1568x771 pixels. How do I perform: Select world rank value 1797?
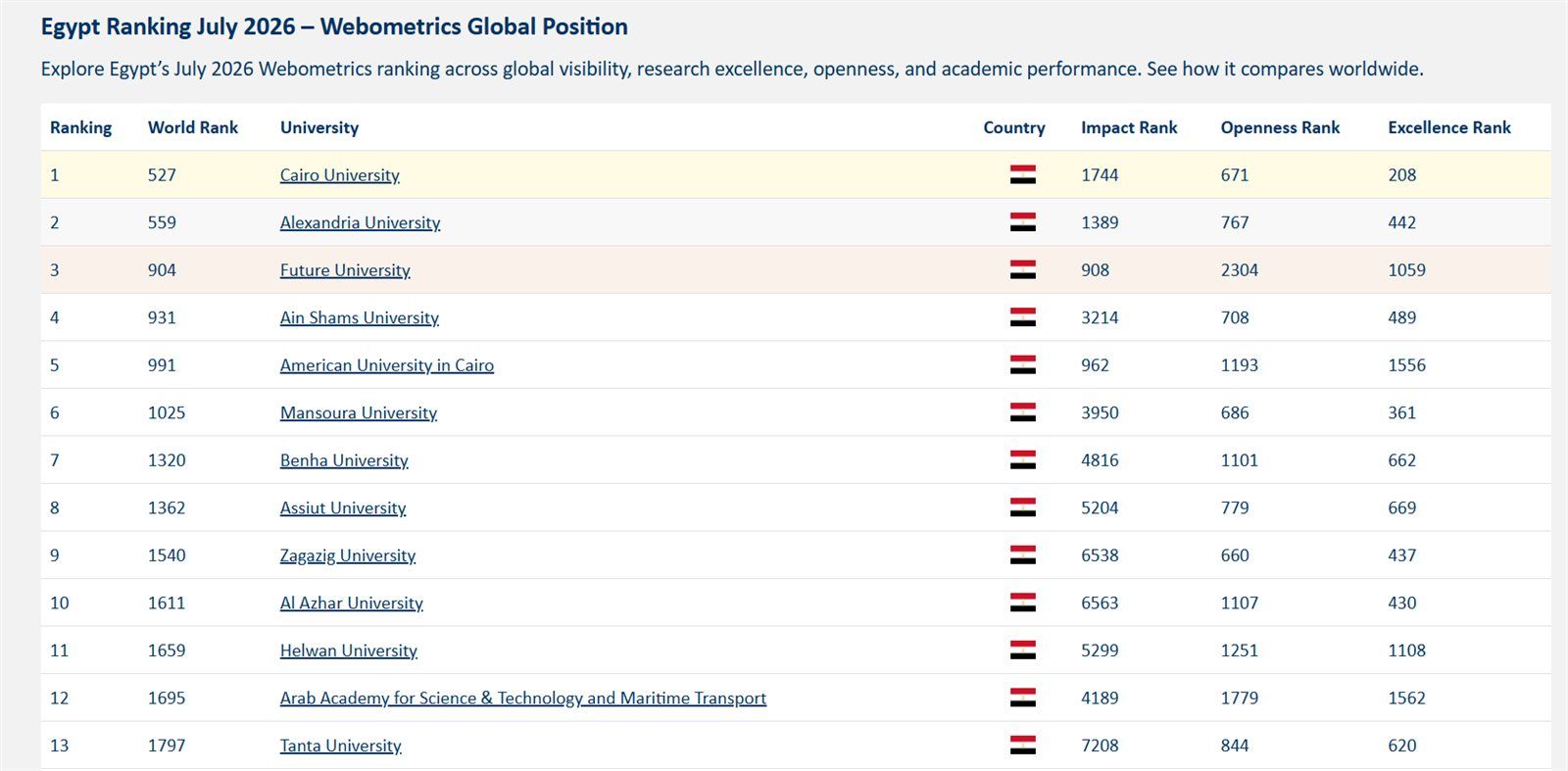pyautogui.click(x=167, y=746)
